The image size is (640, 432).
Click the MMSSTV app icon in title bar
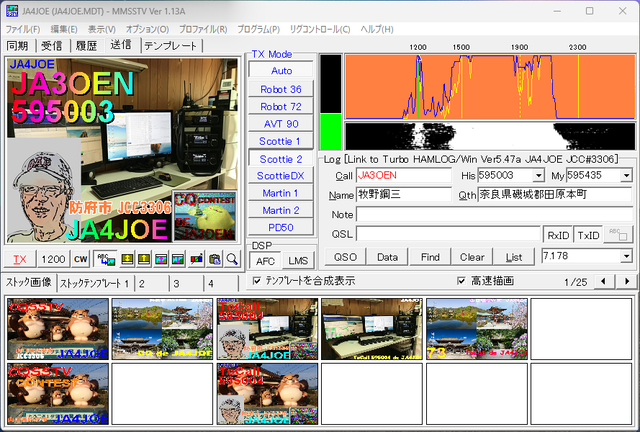(12, 11)
